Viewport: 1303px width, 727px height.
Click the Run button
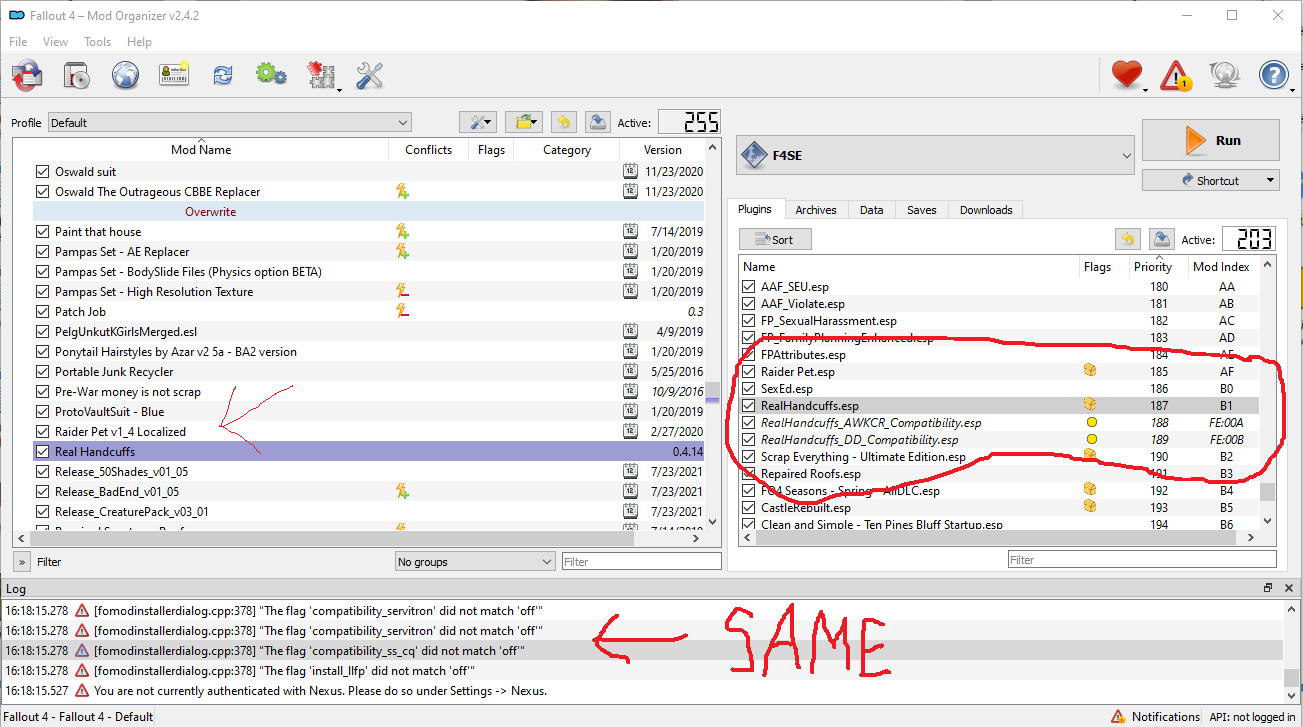click(x=1211, y=141)
